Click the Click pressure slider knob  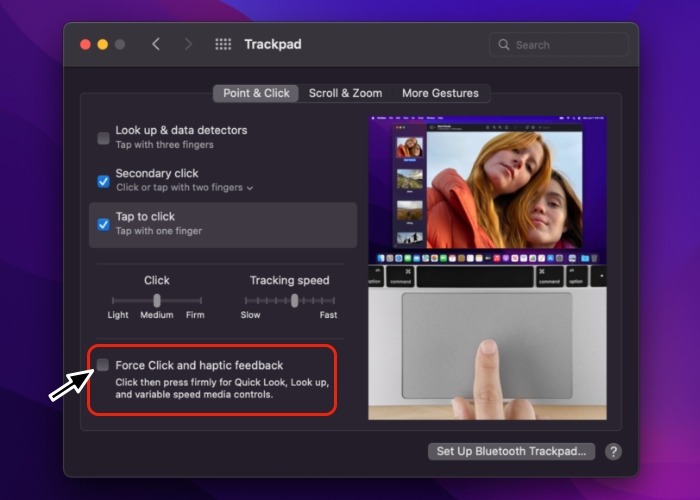click(157, 300)
